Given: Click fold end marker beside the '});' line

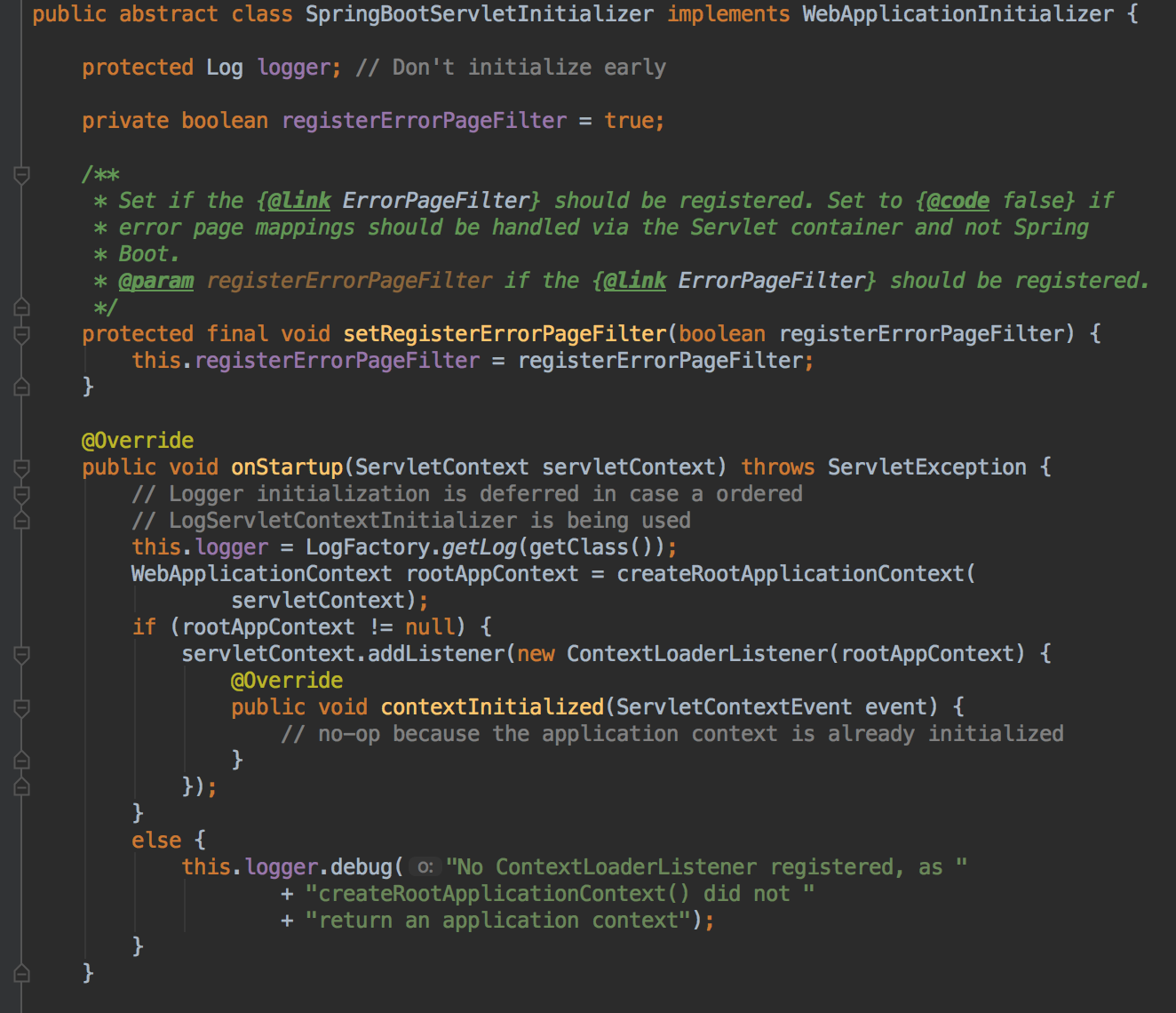Looking at the screenshot, I should click(22, 786).
